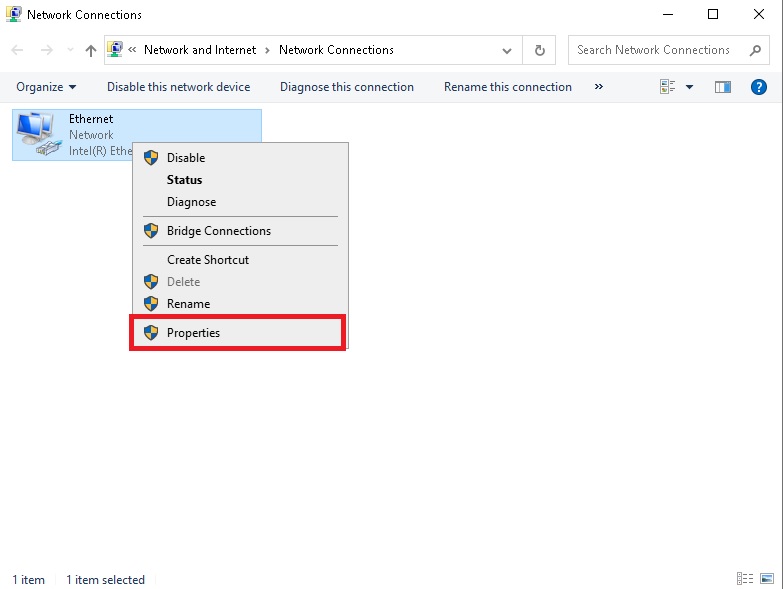This screenshot has height=589, width=783.
Task: Expand the view options dropdown arrow
Action: tap(689, 87)
